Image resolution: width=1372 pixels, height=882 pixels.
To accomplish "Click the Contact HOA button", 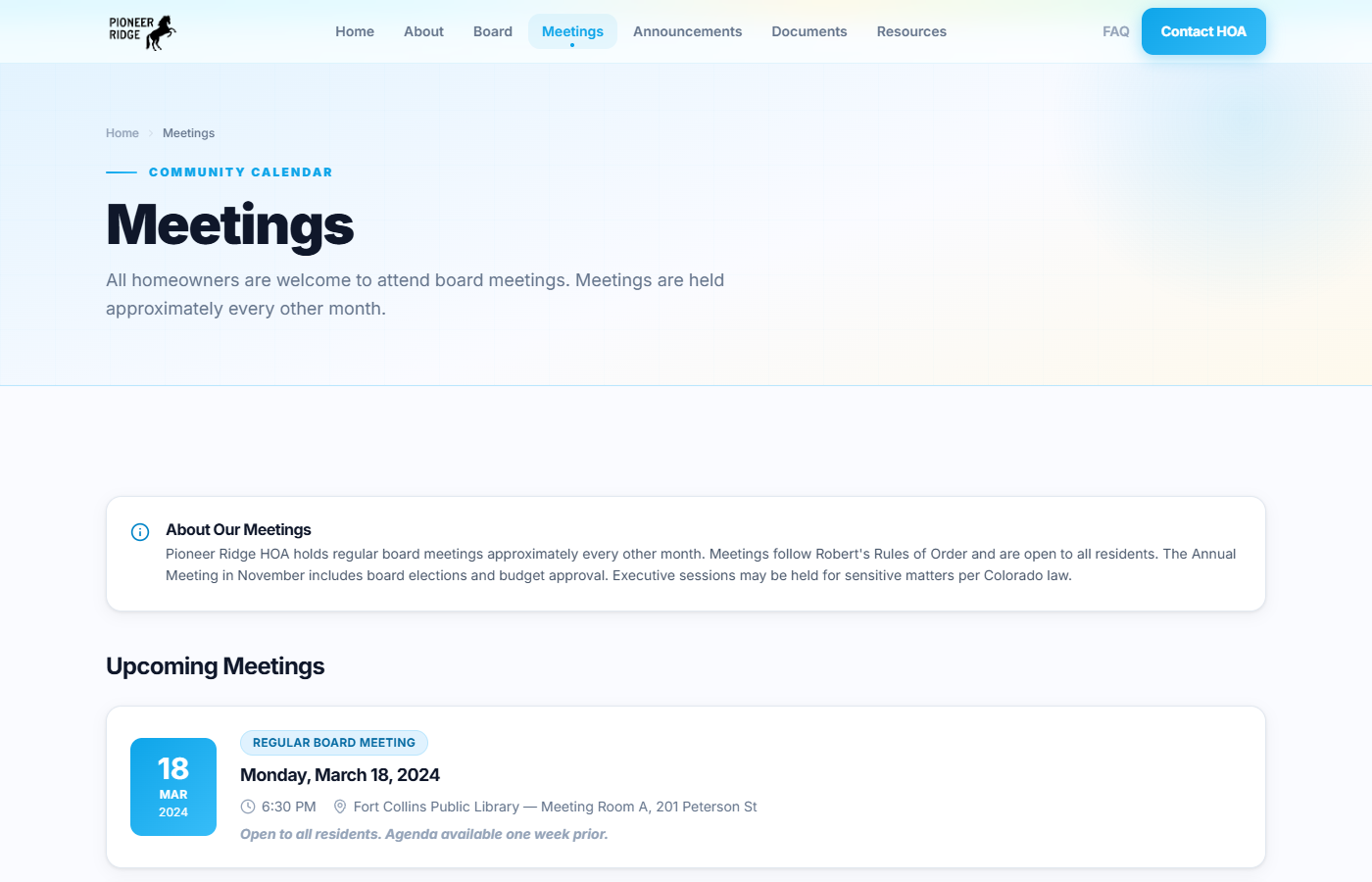I will (x=1203, y=31).
